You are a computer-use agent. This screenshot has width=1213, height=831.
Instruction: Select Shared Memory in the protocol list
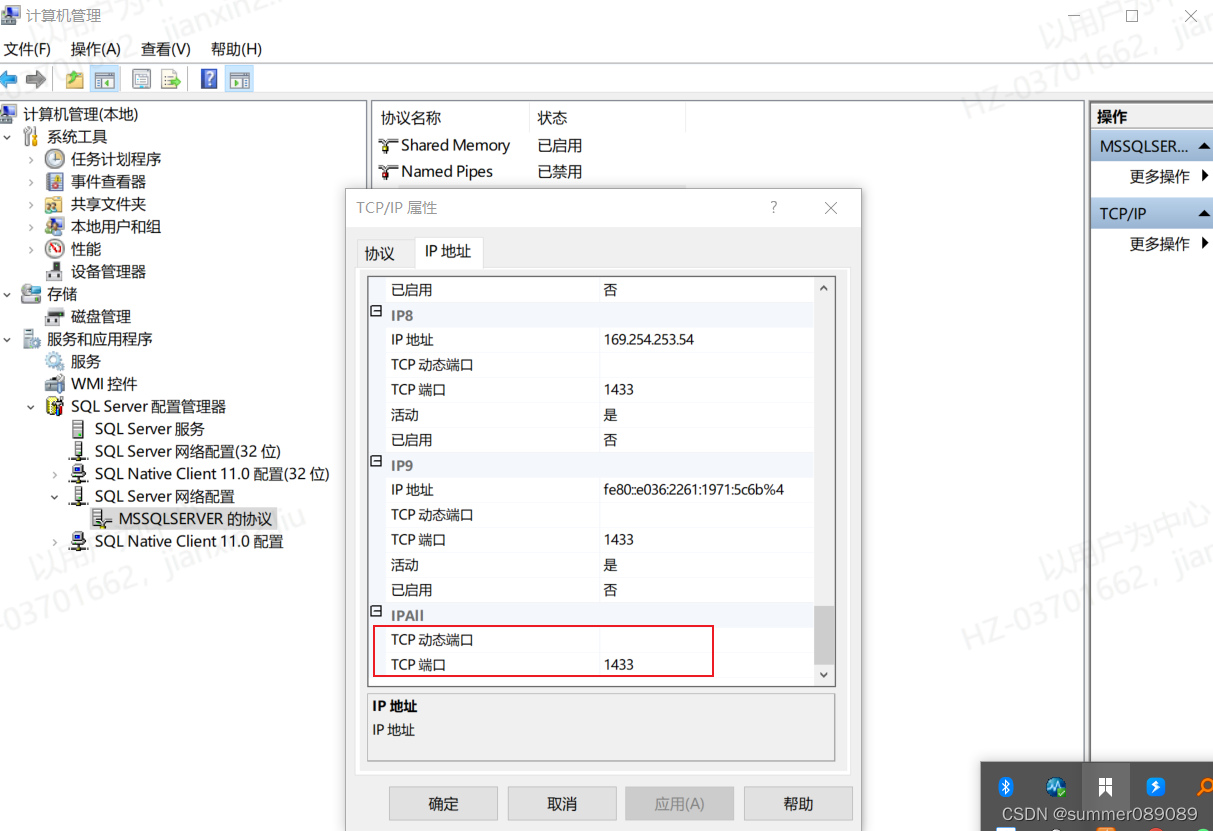pyautogui.click(x=454, y=145)
